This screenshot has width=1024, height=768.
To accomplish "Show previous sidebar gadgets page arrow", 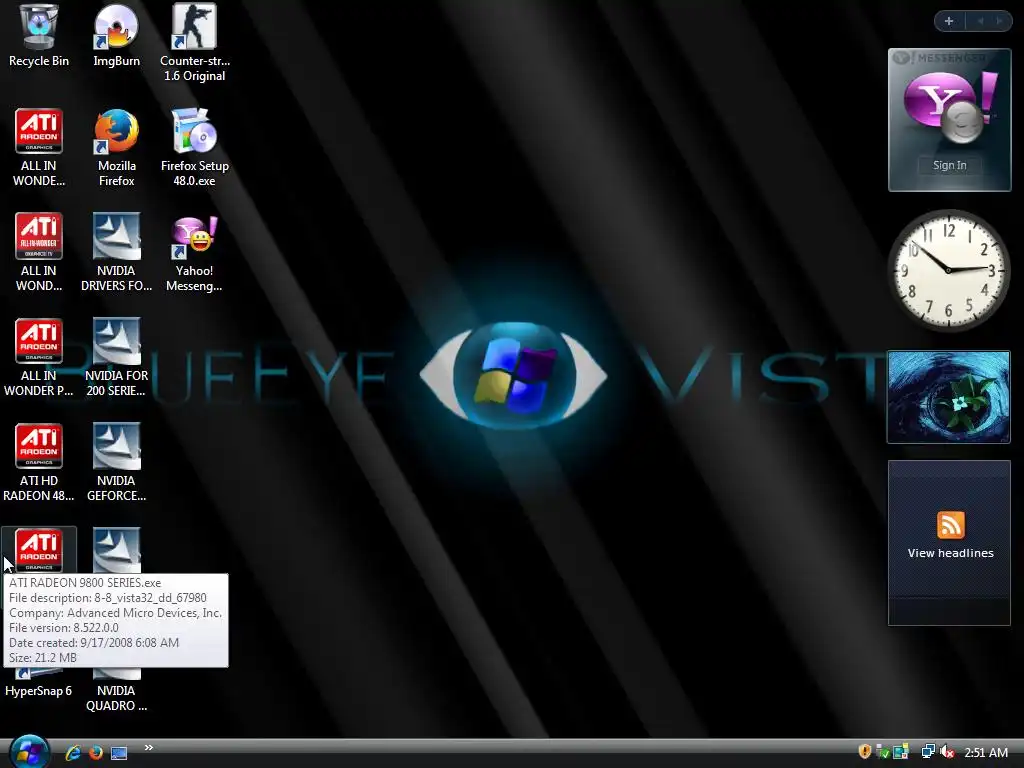I will [x=980, y=21].
